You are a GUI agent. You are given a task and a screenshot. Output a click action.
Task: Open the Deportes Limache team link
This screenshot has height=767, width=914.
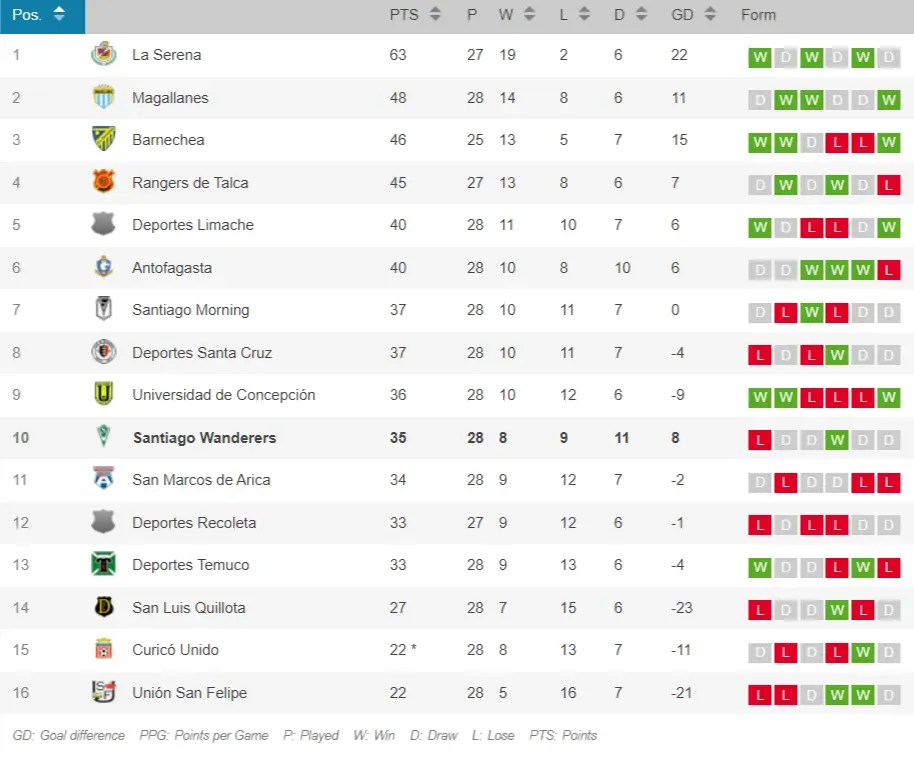pyautogui.click(x=192, y=225)
